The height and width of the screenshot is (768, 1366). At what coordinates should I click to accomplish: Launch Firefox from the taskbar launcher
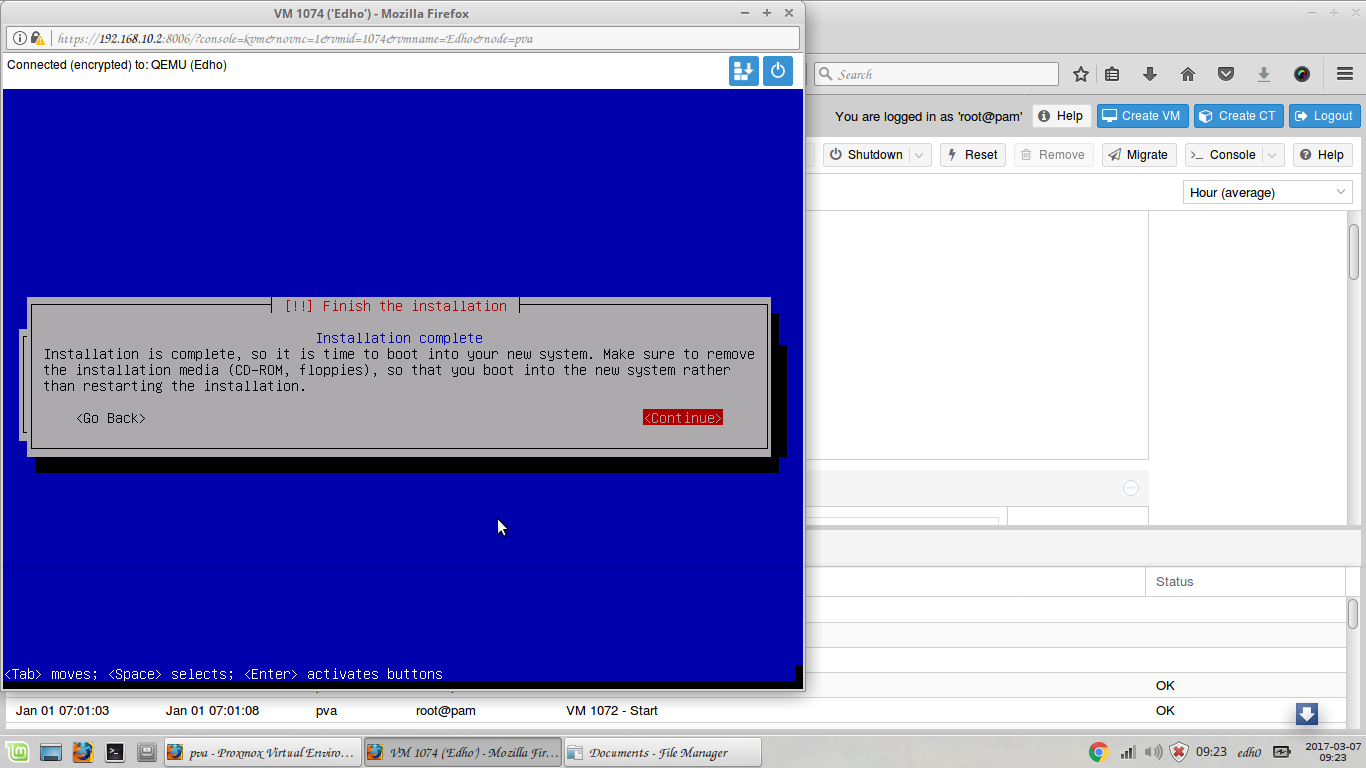coord(83,752)
